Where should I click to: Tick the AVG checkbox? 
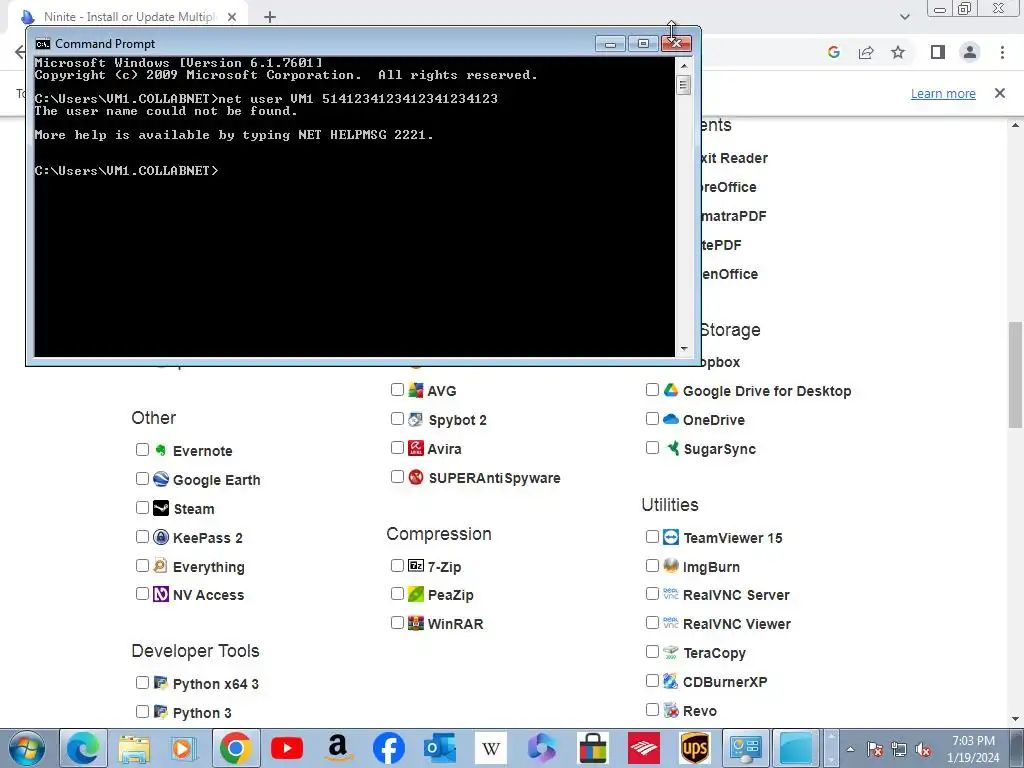pos(397,390)
